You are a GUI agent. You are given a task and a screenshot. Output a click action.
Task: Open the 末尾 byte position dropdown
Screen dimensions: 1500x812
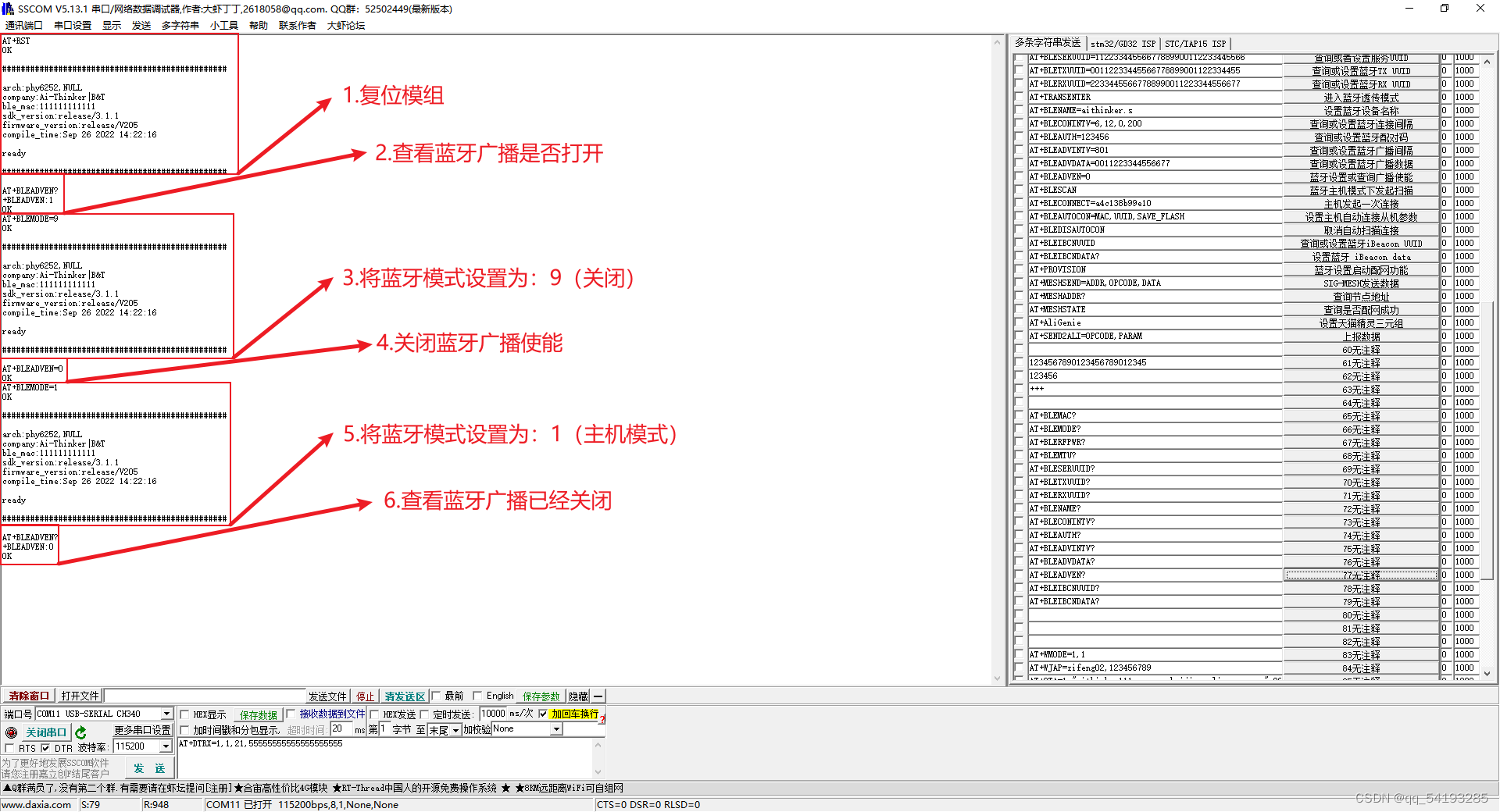point(455,730)
